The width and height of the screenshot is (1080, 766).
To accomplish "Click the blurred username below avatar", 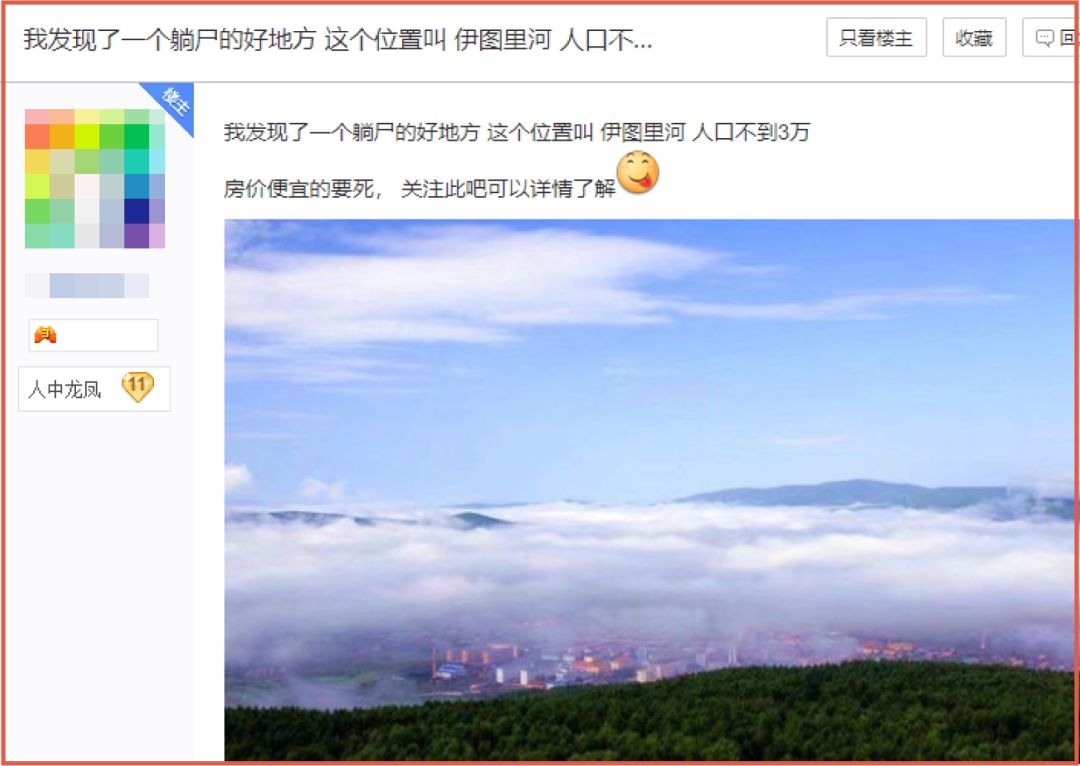I will coord(87,285).
